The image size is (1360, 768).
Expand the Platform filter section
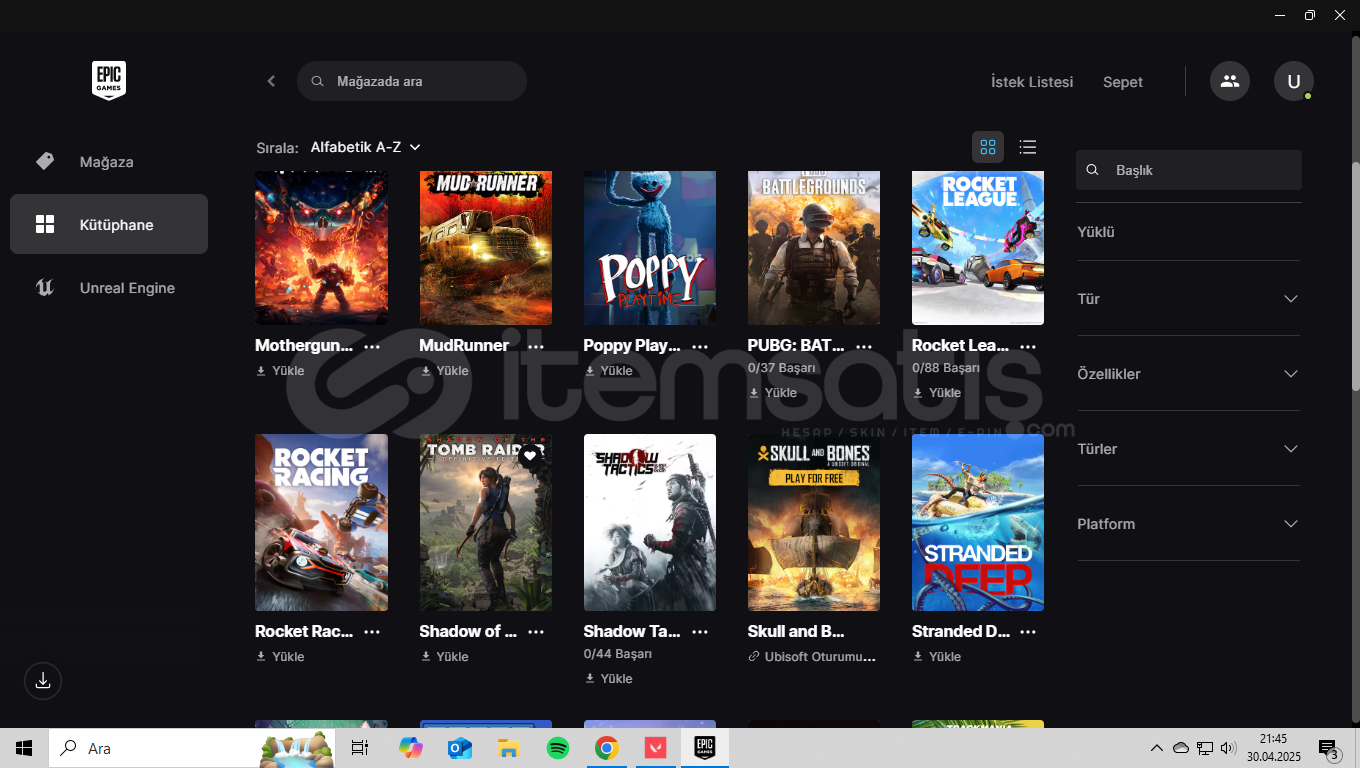click(1188, 524)
